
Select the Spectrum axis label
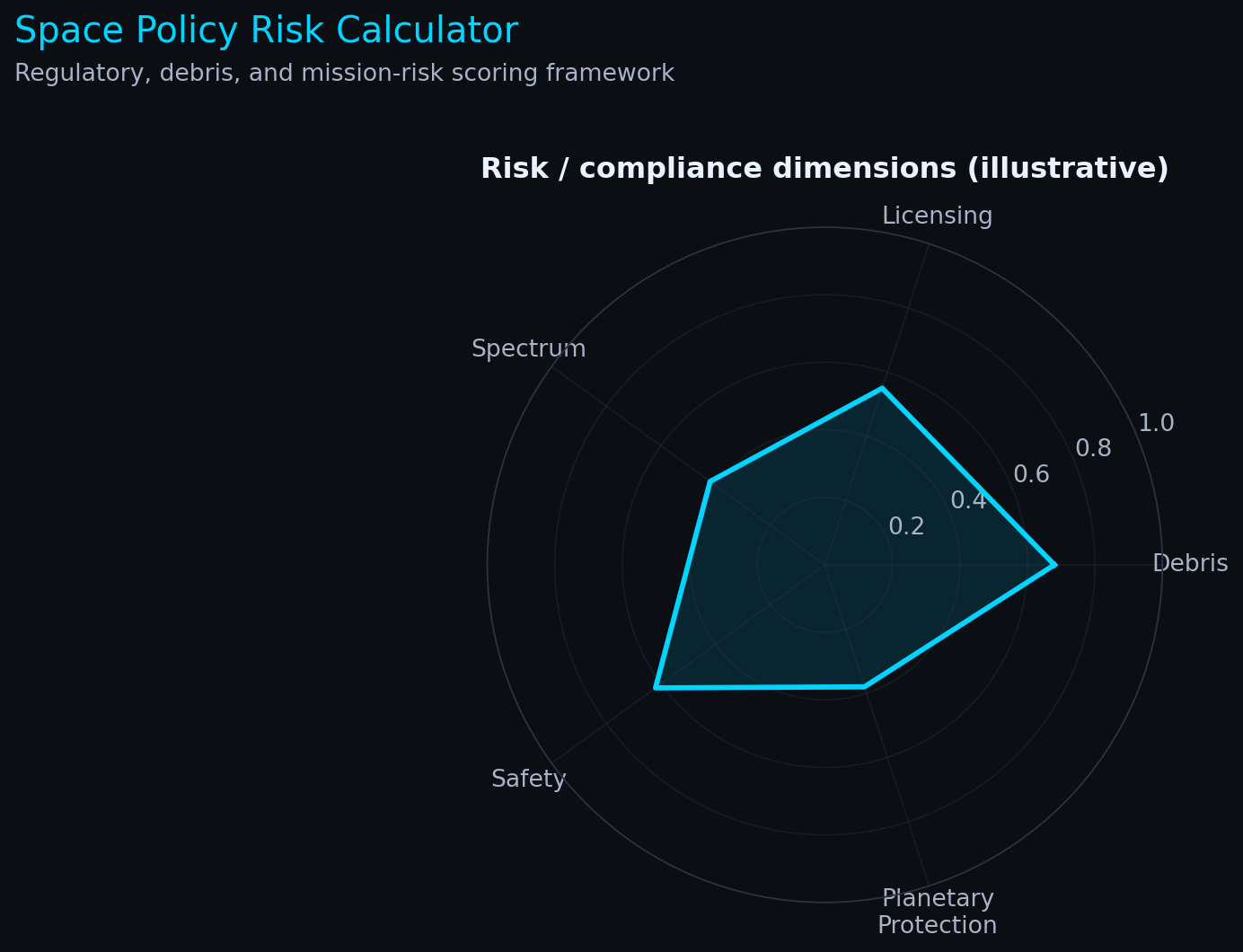[x=528, y=349]
